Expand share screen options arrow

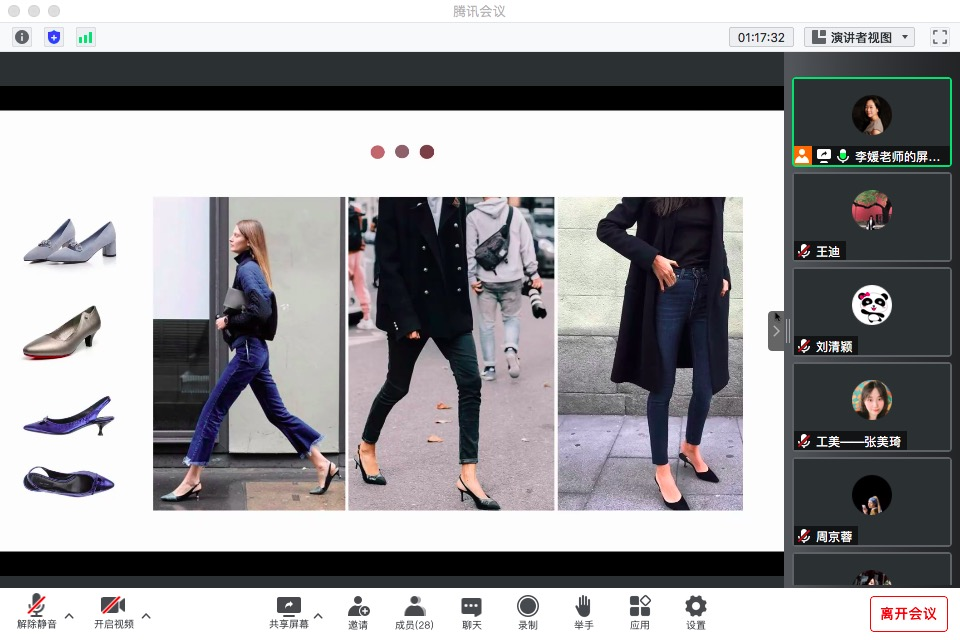[x=318, y=615]
